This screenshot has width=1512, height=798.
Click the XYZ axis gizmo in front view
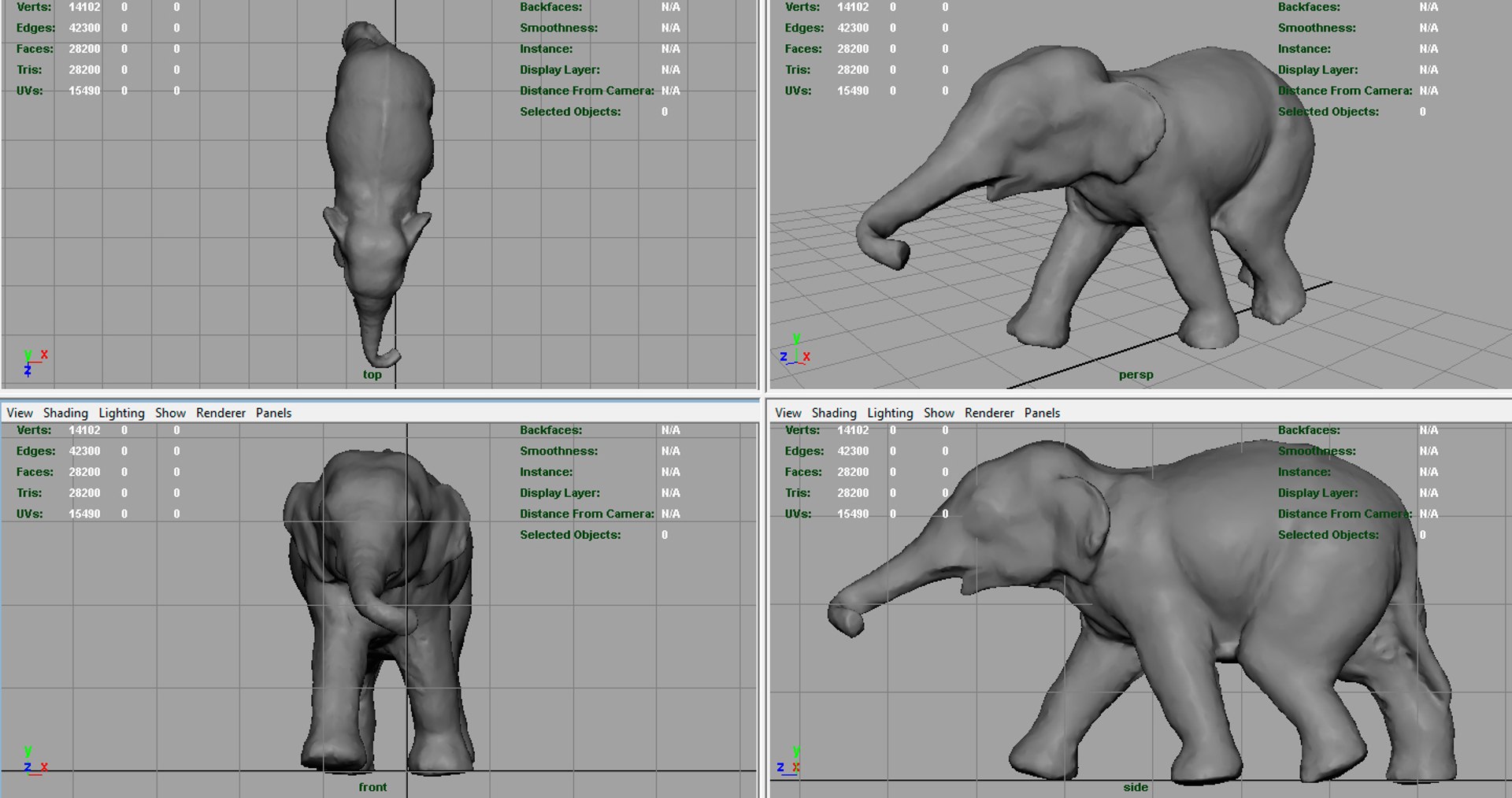click(35, 761)
